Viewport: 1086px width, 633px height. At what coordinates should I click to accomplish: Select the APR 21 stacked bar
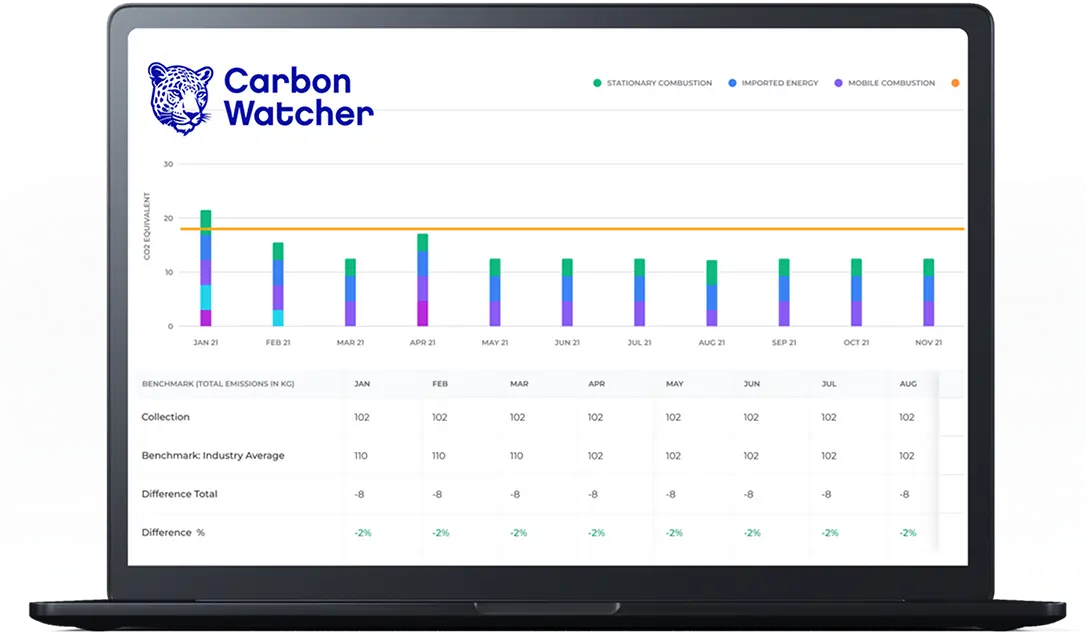pos(423,280)
